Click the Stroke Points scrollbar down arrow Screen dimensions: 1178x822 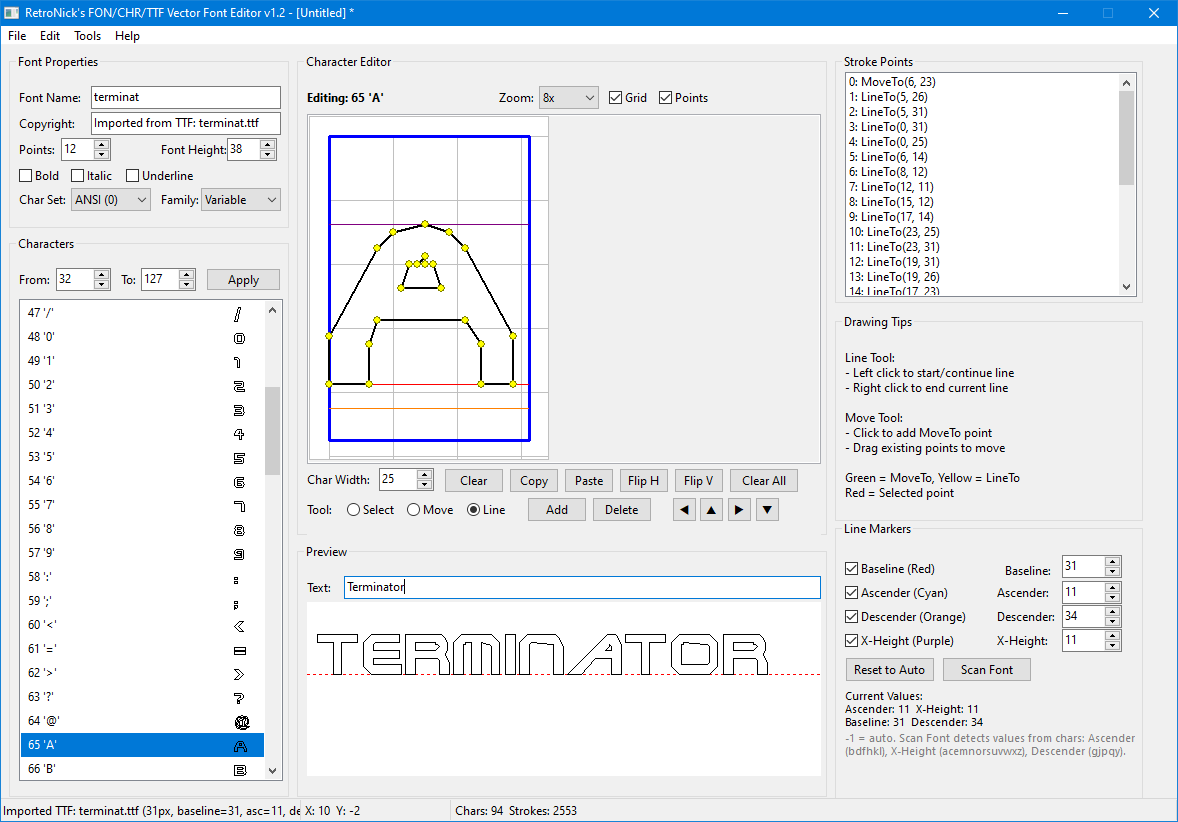pos(1126,286)
